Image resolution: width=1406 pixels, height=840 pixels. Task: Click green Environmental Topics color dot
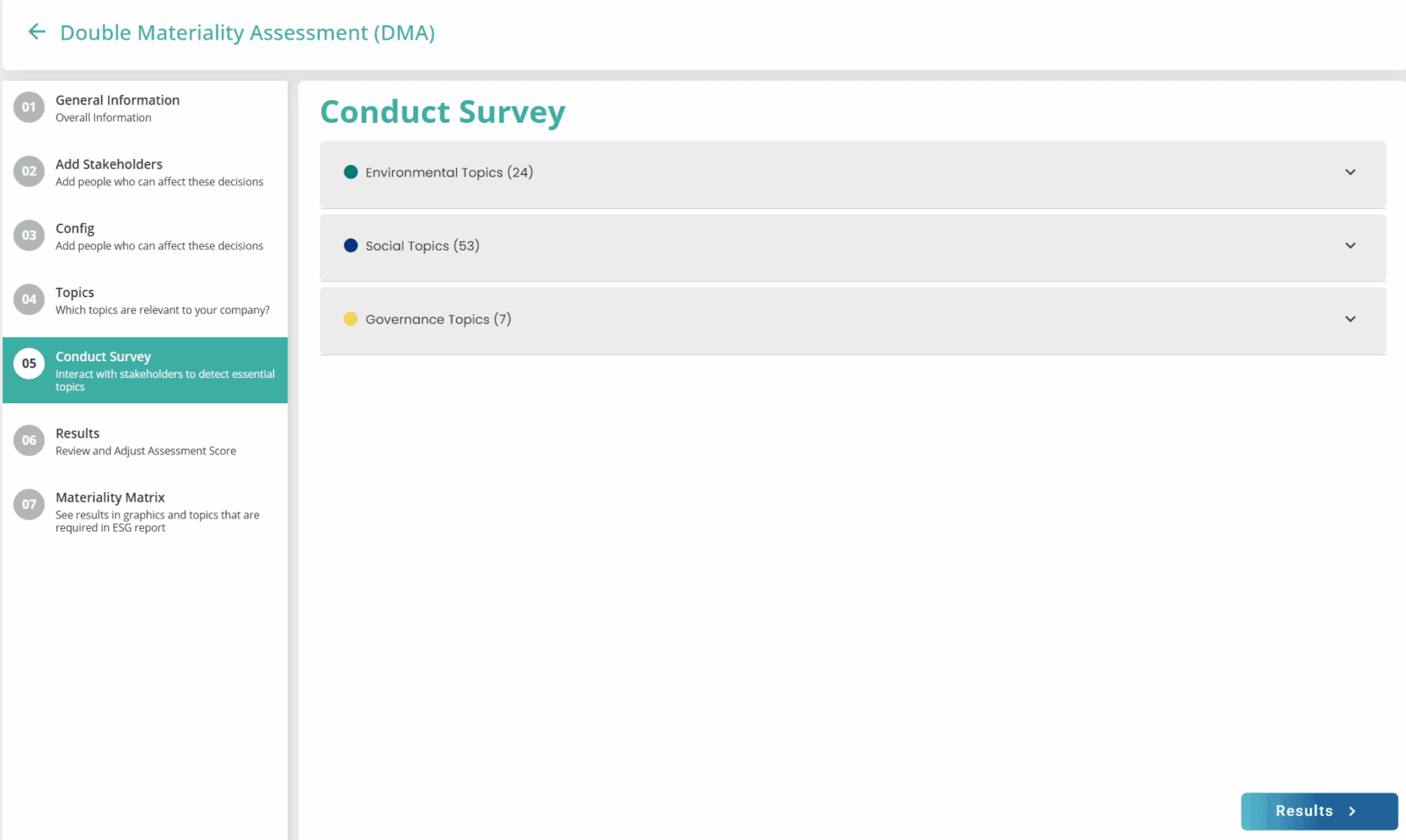[x=351, y=172]
